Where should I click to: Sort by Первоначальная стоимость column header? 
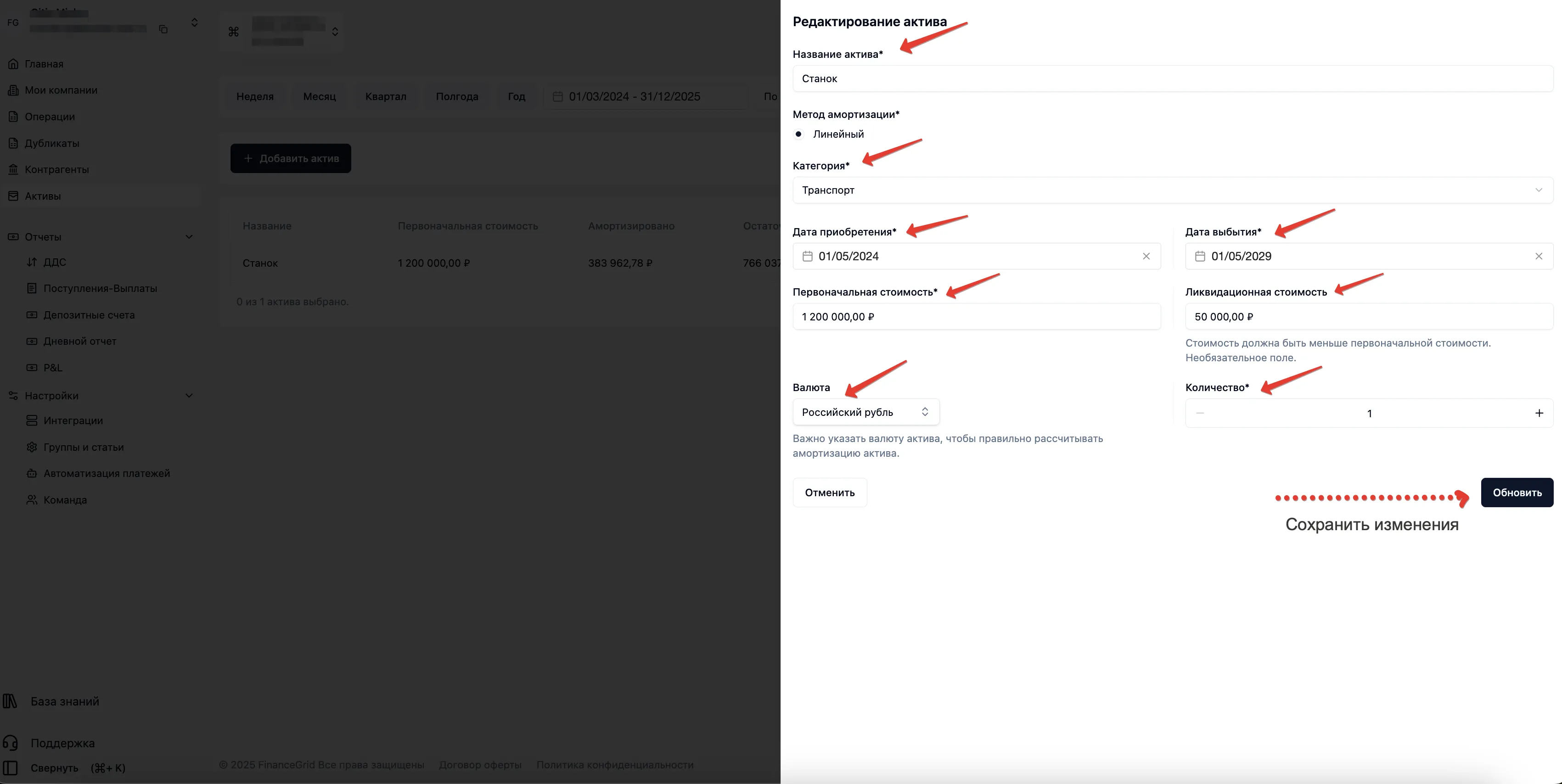tap(467, 225)
